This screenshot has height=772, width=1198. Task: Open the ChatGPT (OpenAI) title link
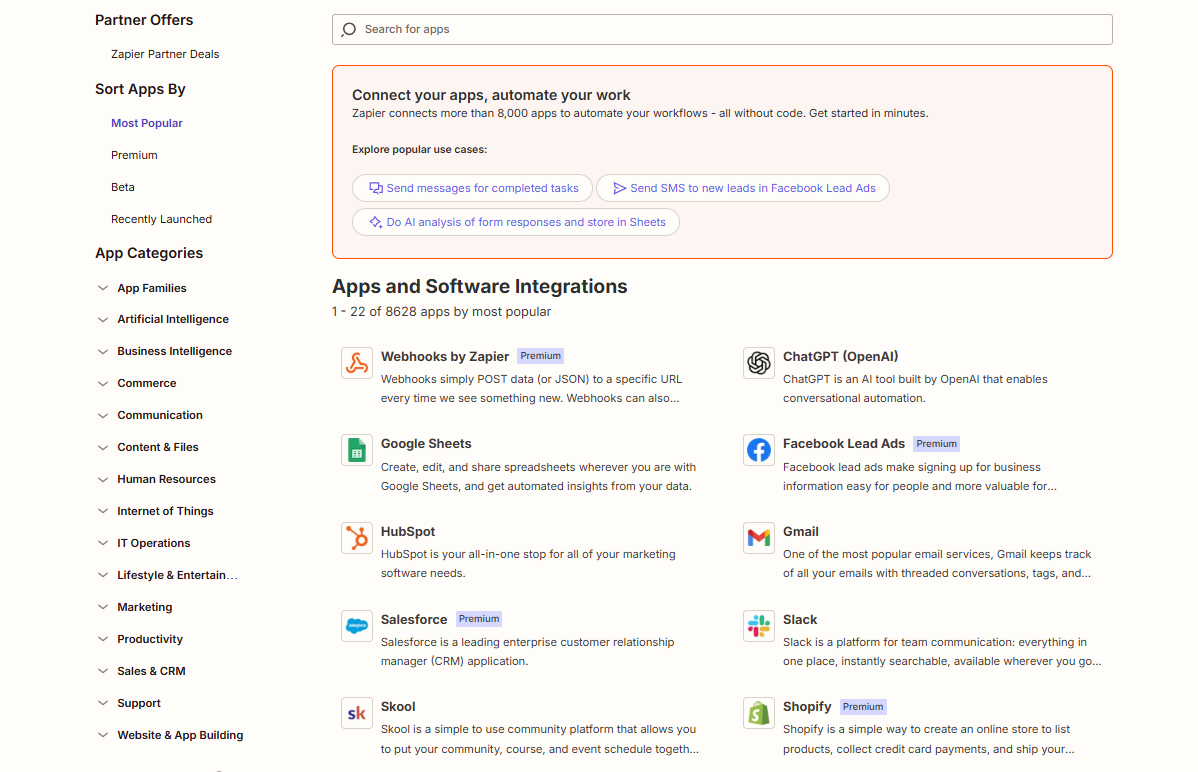[x=840, y=356]
